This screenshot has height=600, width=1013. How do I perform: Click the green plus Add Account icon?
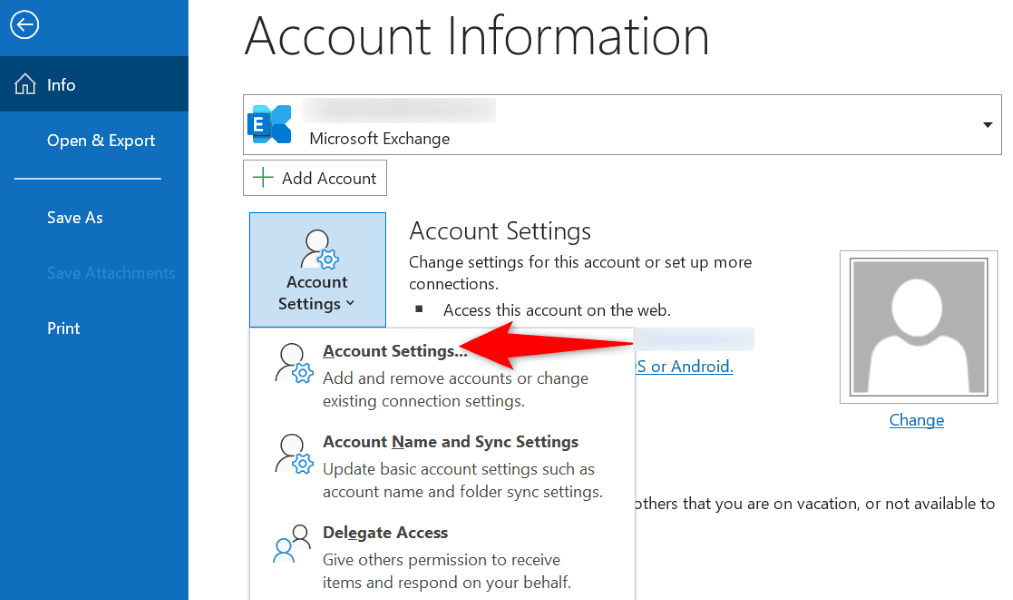pos(263,178)
